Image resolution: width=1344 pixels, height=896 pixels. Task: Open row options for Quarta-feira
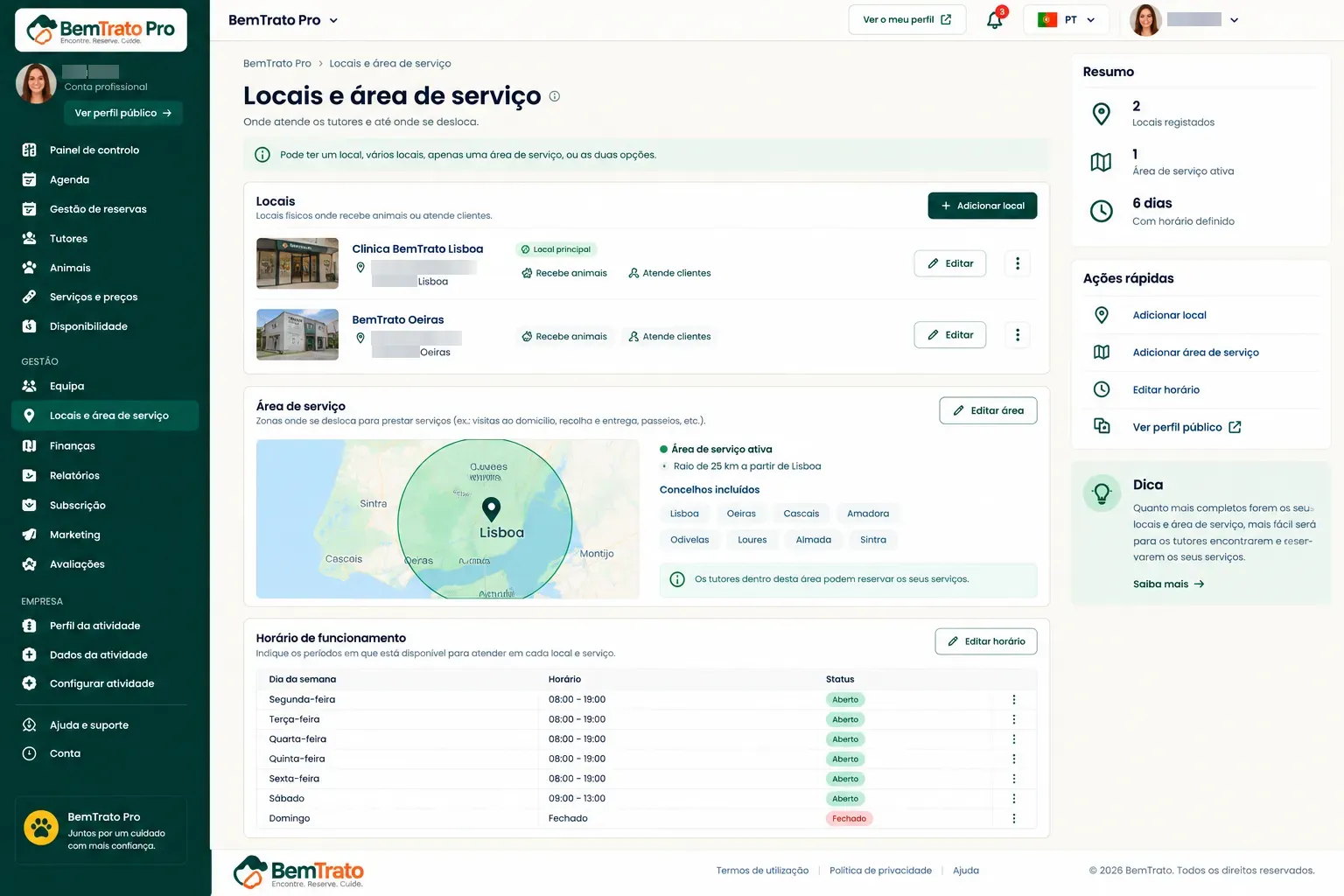click(1014, 739)
